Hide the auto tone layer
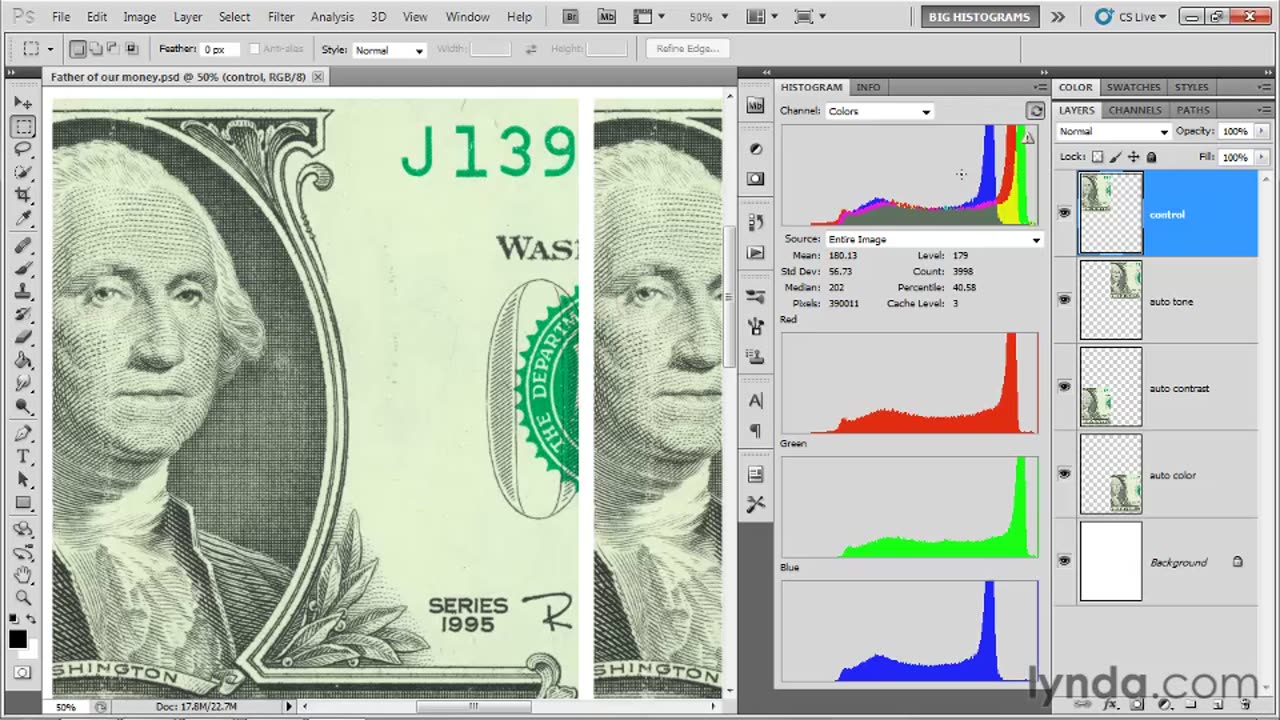Viewport: 1280px width, 720px height. click(x=1064, y=300)
